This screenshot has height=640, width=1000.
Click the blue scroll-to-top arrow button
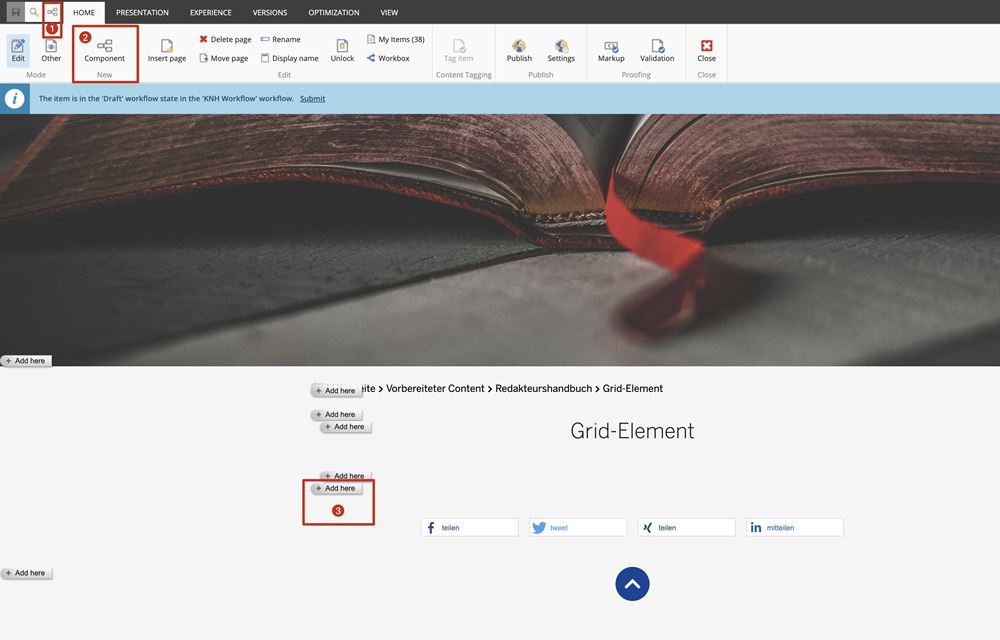coord(632,584)
